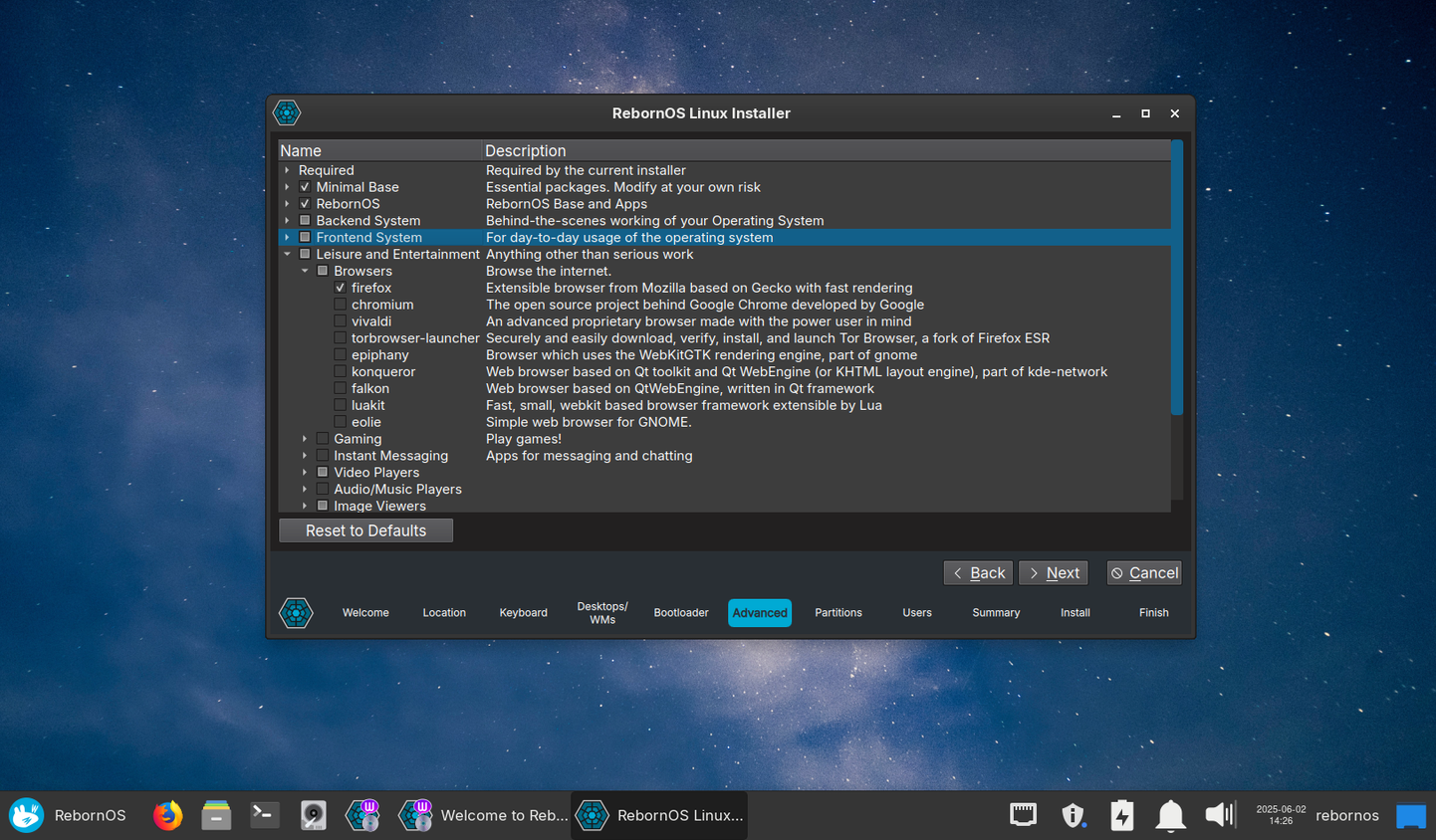The height and width of the screenshot is (840, 1436).
Task: Check the torbrowser-launcher checkbox
Action: point(341,338)
